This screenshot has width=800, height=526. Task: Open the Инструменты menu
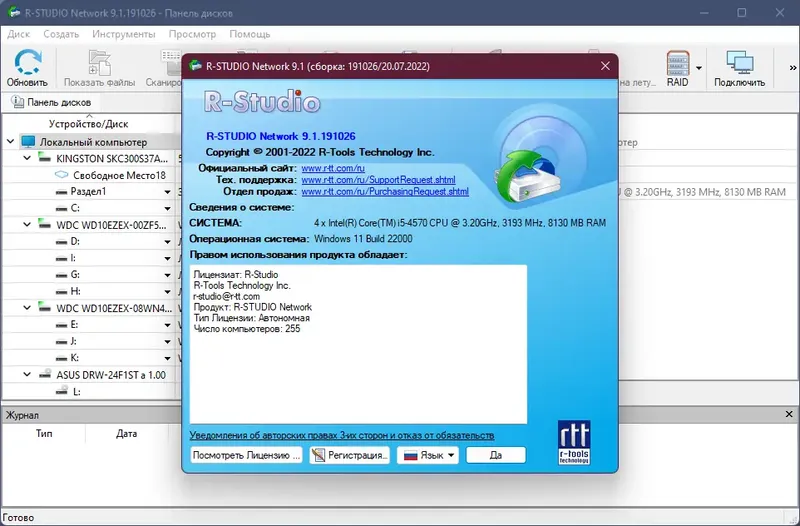click(x=124, y=34)
